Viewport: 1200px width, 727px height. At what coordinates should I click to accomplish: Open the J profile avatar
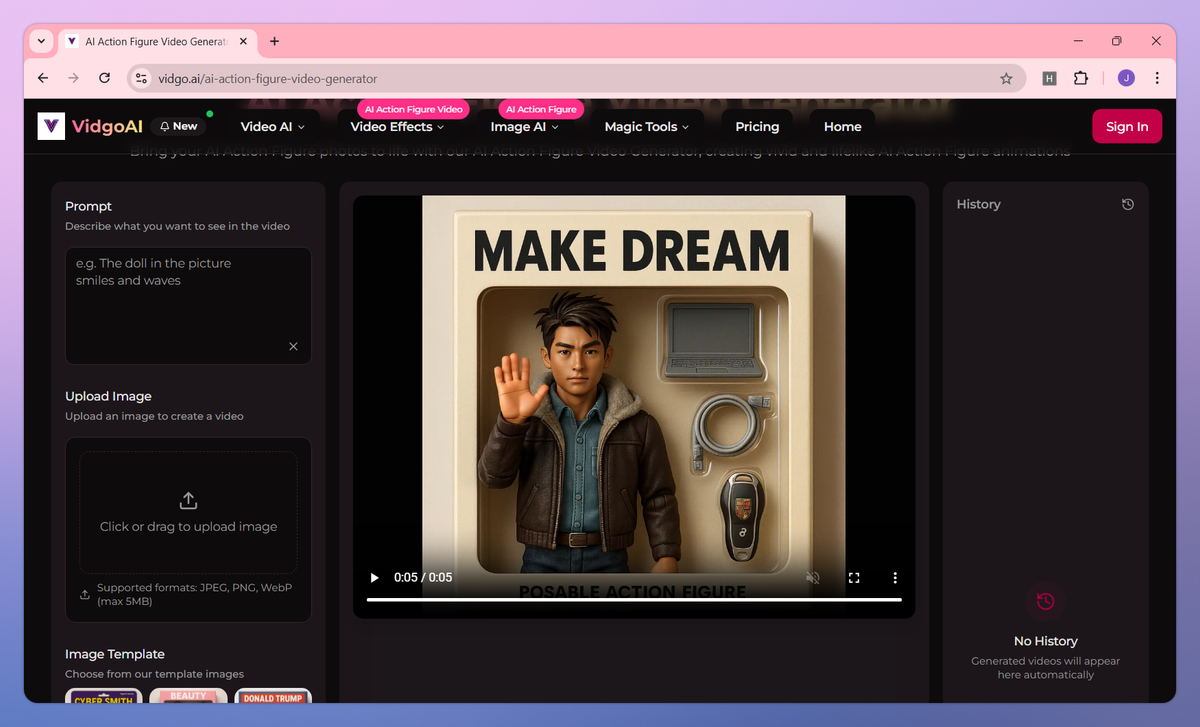pos(1126,78)
